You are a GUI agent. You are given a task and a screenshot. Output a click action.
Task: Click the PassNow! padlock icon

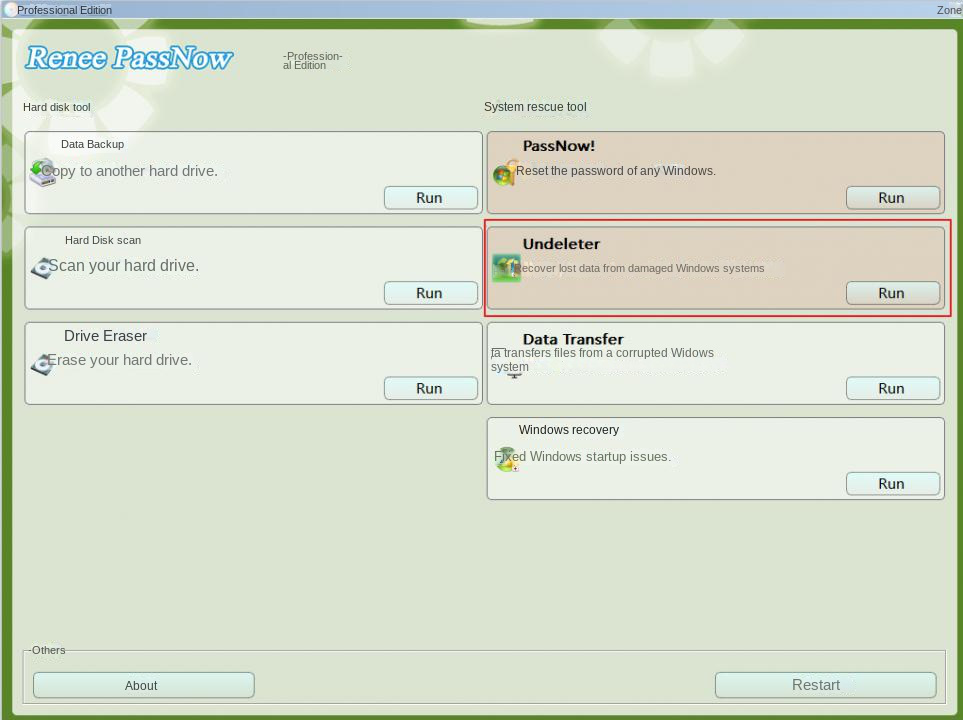[x=505, y=171]
